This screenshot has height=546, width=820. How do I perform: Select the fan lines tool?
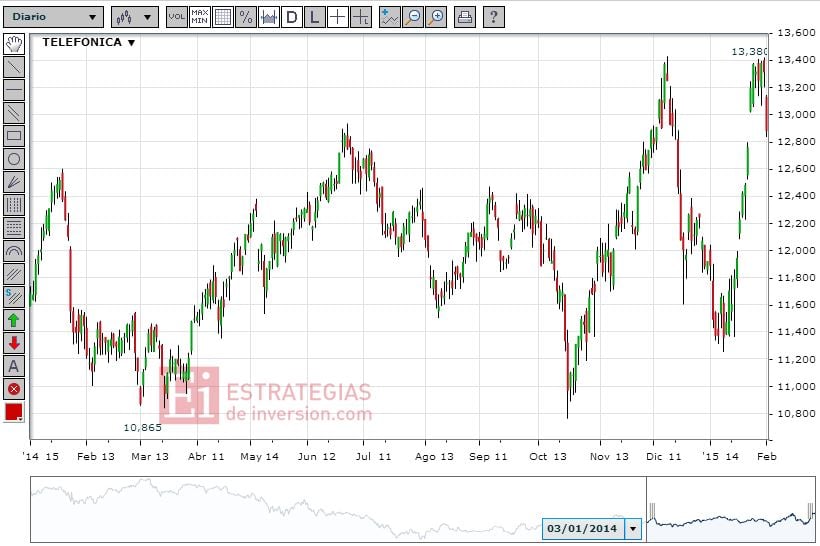click(14, 182)
